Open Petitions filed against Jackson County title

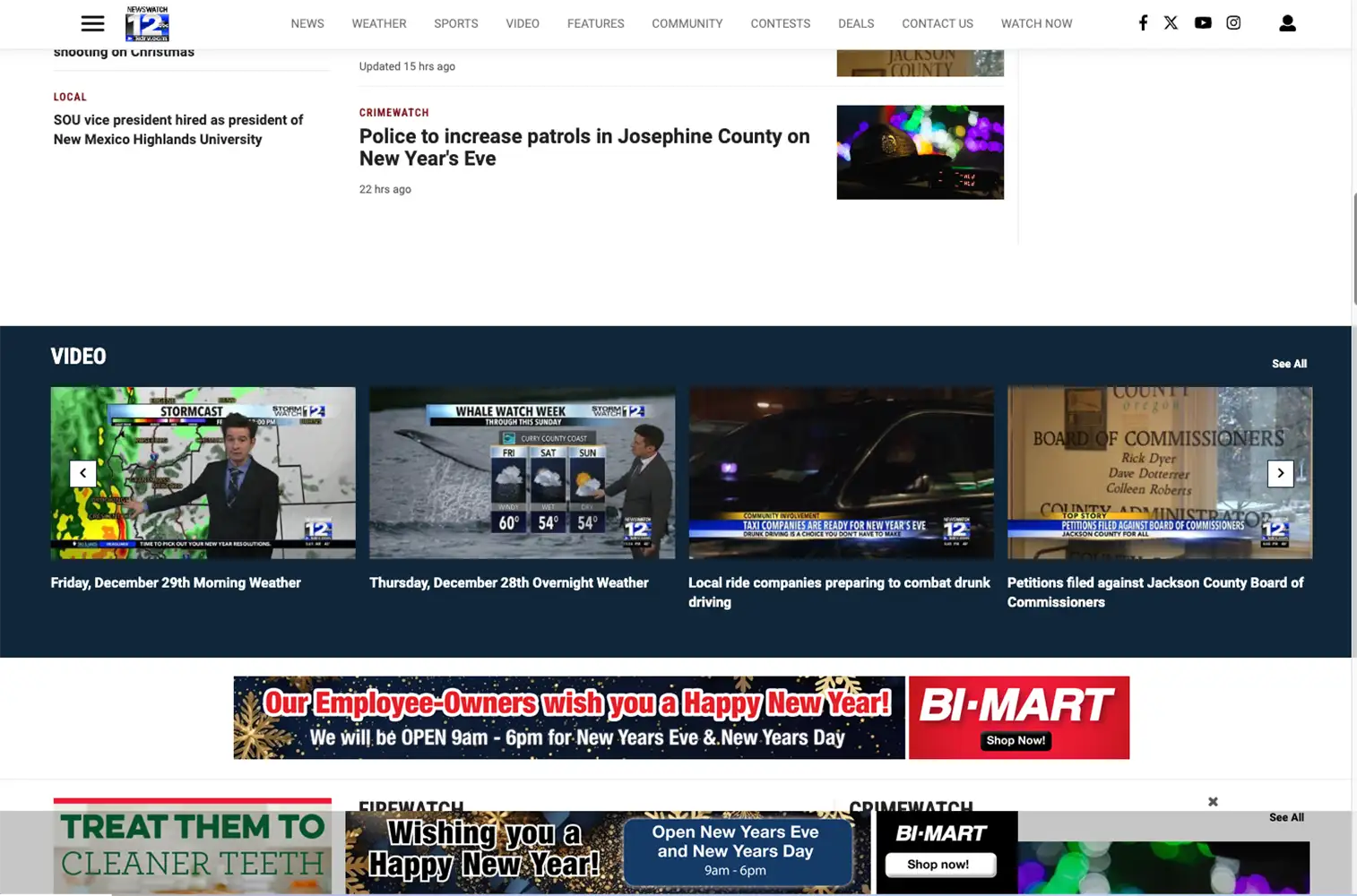tap(1155, 592)
